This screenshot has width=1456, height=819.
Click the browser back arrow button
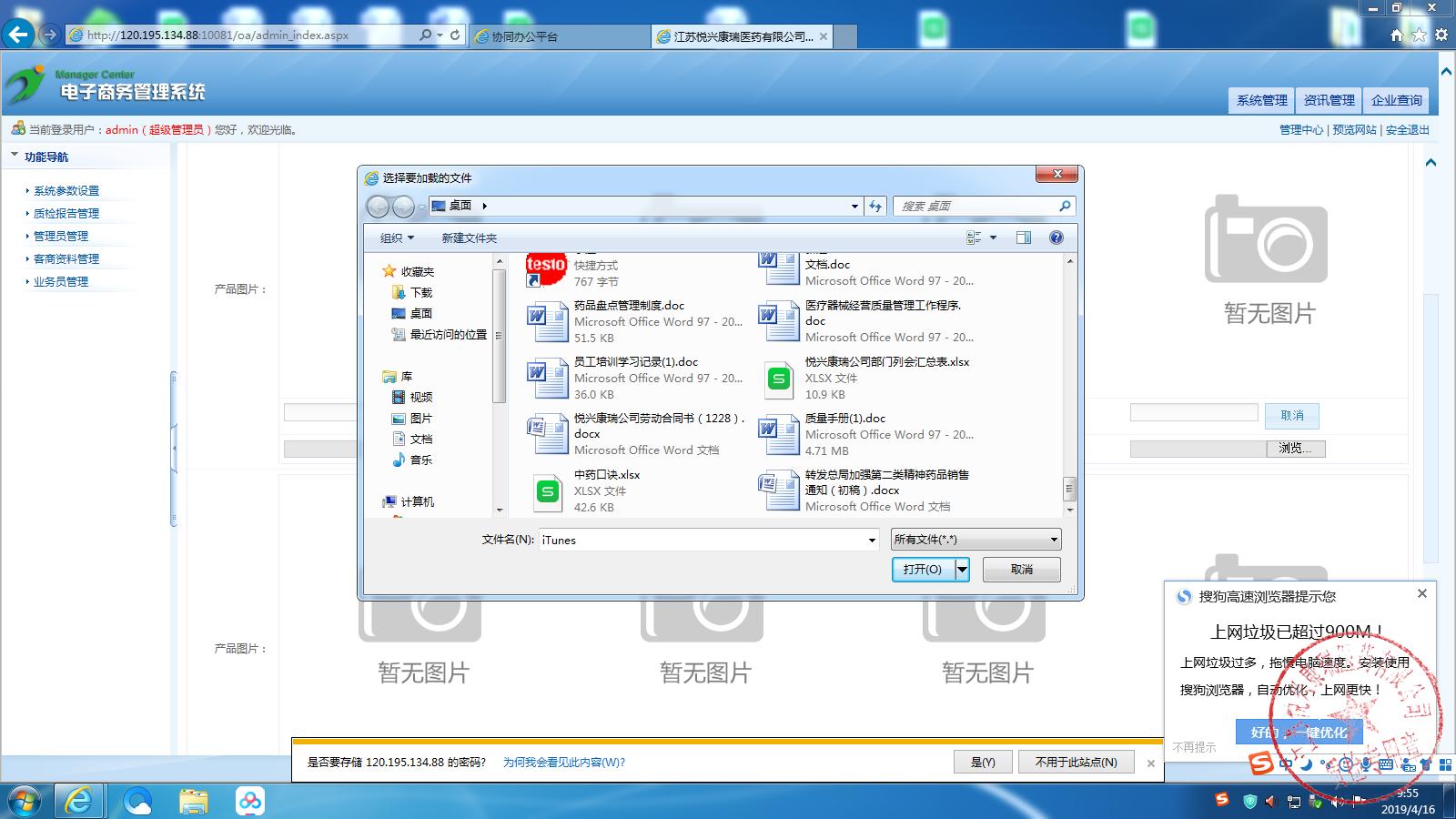(18, 35)
